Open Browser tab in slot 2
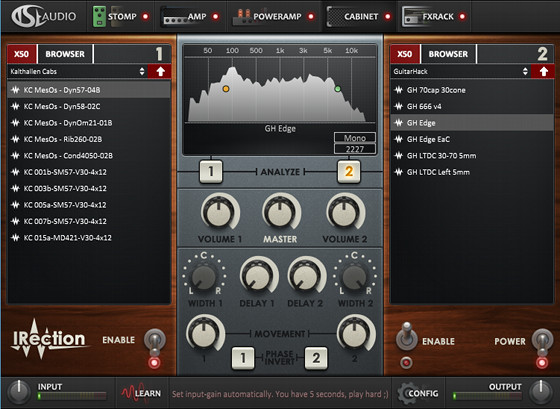The width and height of the screenshot is (560, 409). point(448,54)
